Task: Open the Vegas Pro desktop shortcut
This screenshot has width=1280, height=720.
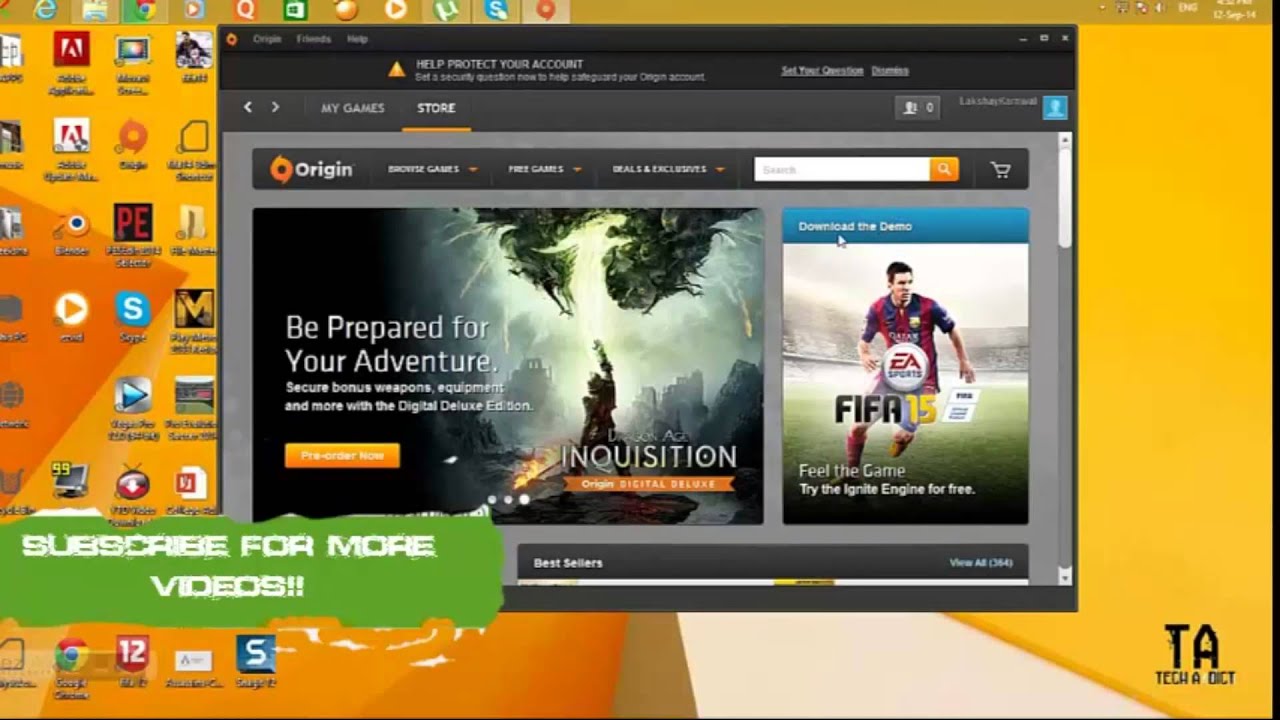Action: 132,409
